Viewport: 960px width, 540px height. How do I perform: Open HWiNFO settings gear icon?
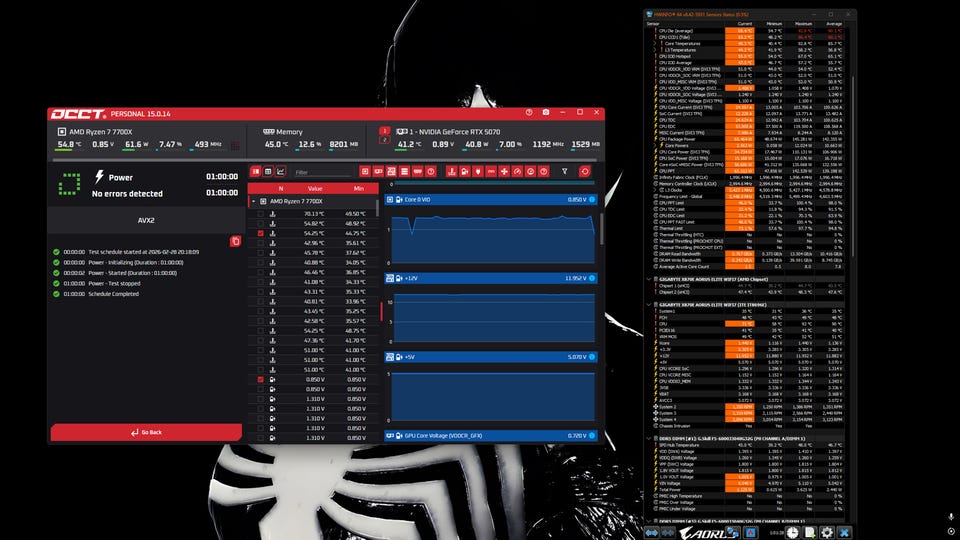[x=827, y=533]
